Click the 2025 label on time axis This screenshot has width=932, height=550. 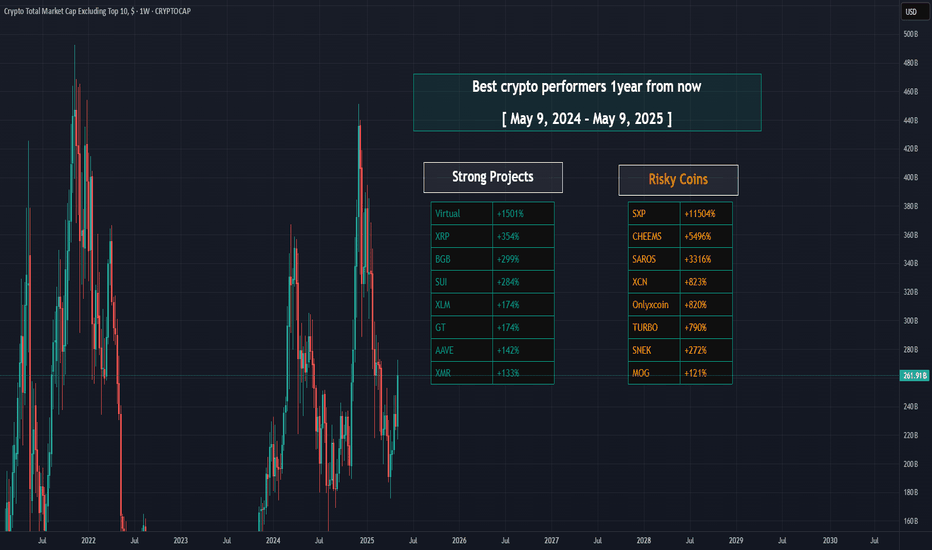[367, 540]
